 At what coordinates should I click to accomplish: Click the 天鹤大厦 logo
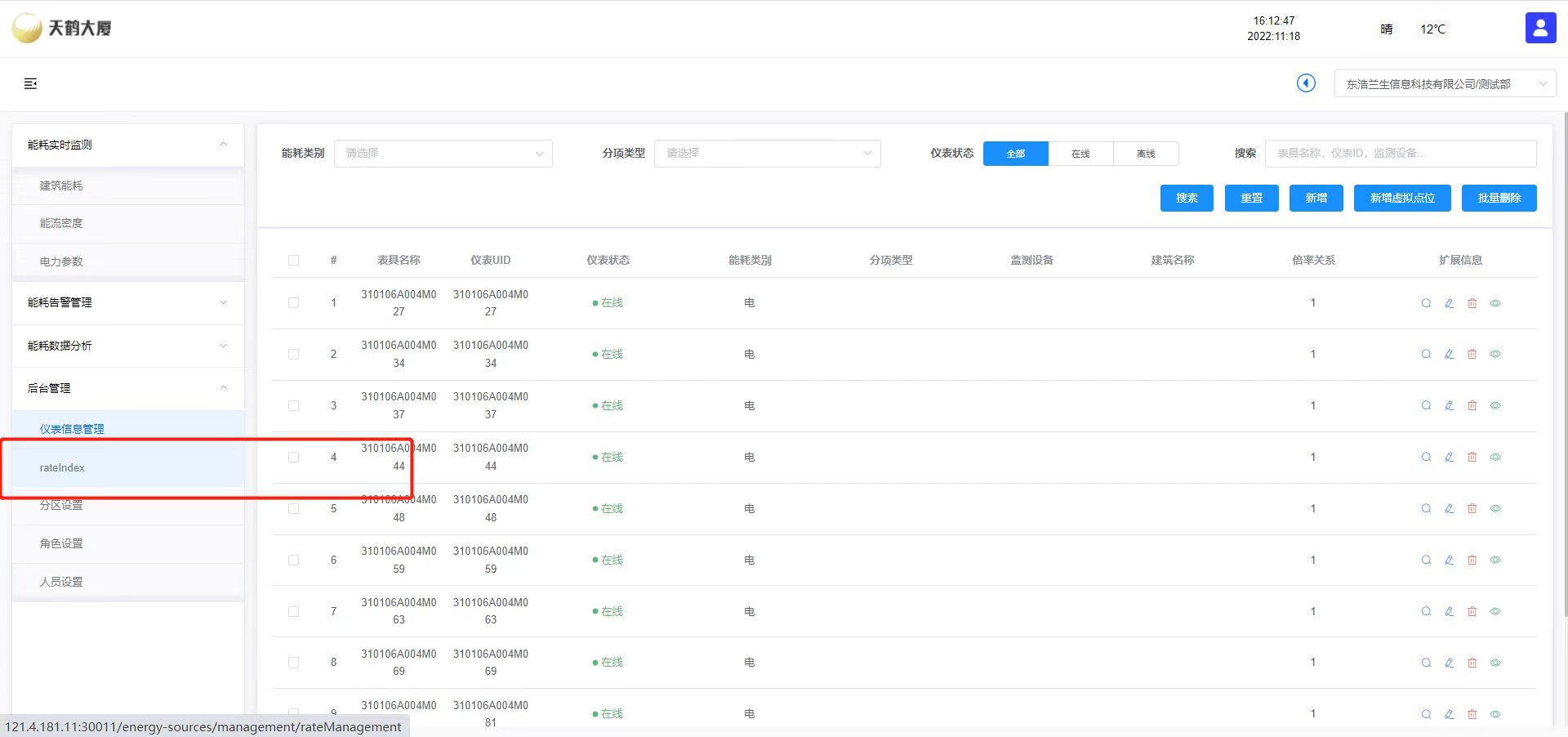click(x=62, y=28)
